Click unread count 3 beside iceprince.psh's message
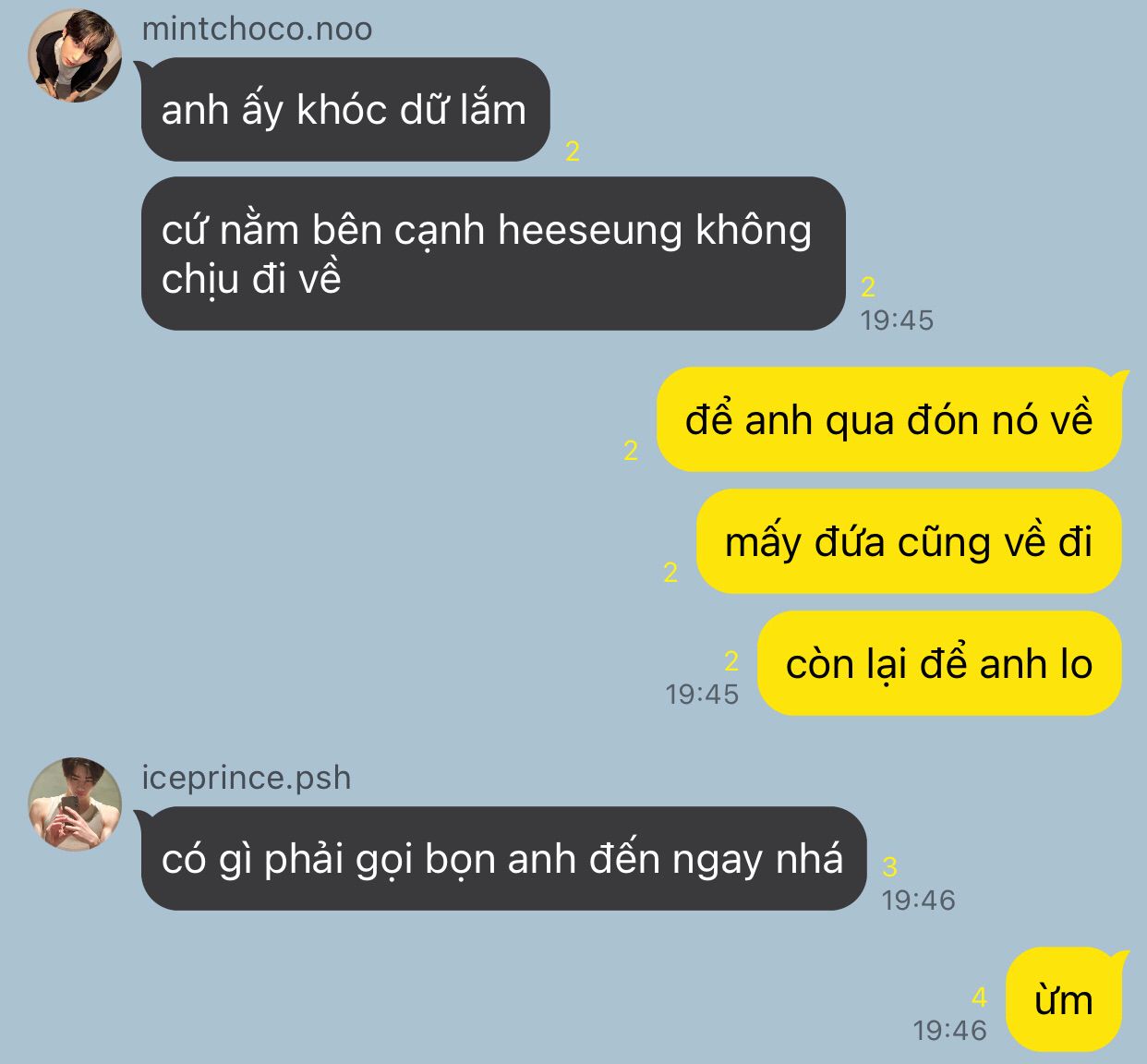Screen dimensions: 1147x1064 pos(889,867)
